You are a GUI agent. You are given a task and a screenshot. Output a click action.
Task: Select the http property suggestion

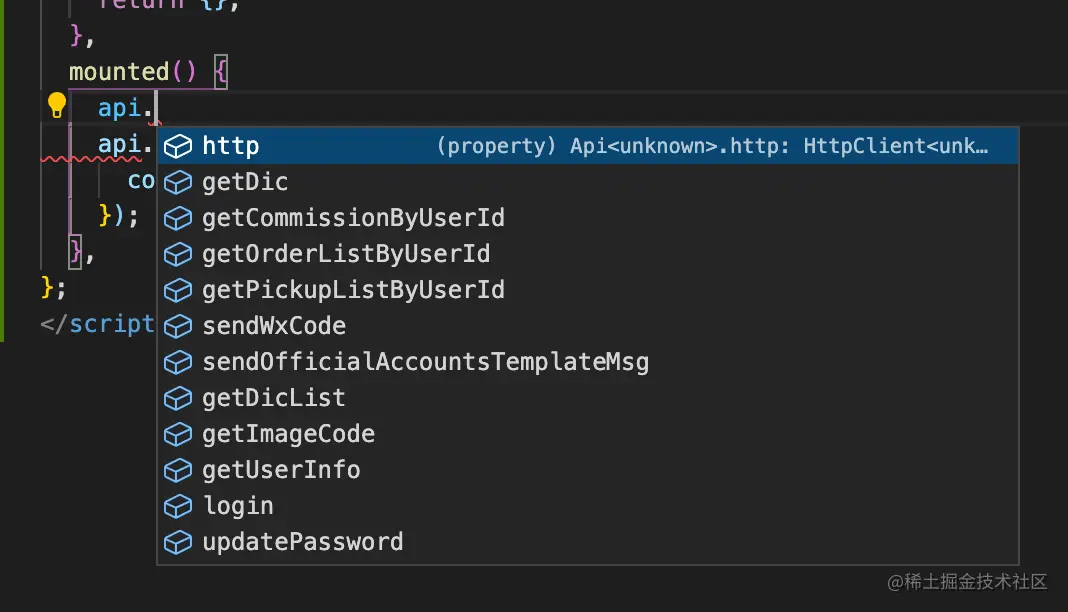tap(231, 146)
